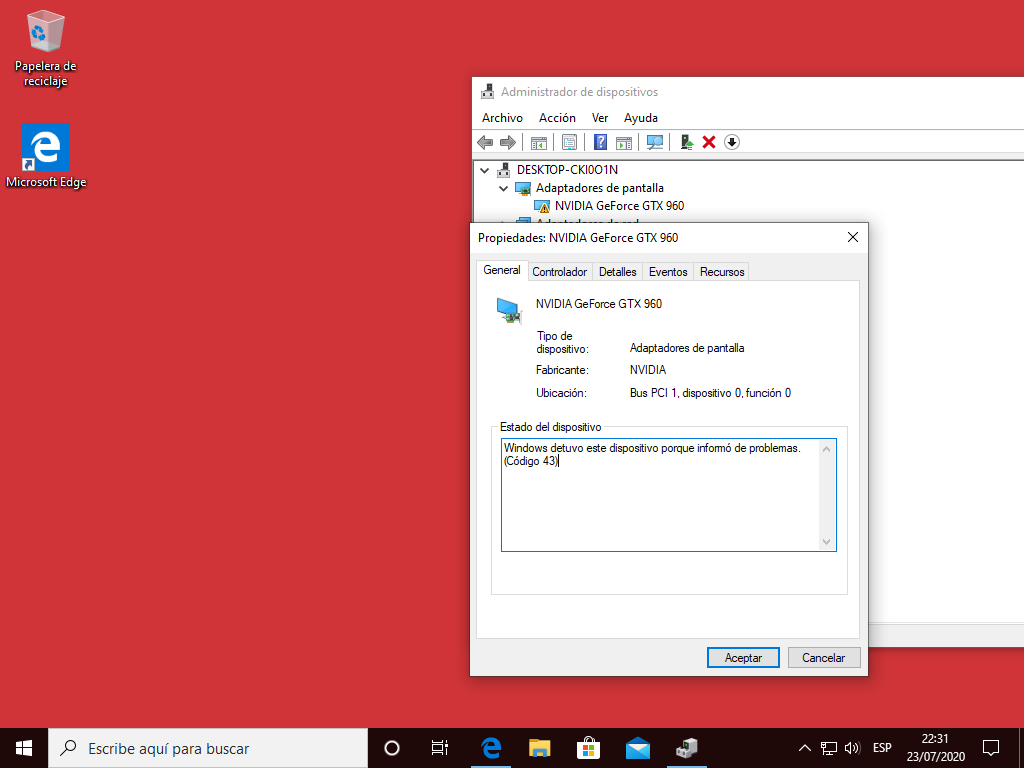
Task: Switch to the Eventos tab
Action: coord(668,272)
